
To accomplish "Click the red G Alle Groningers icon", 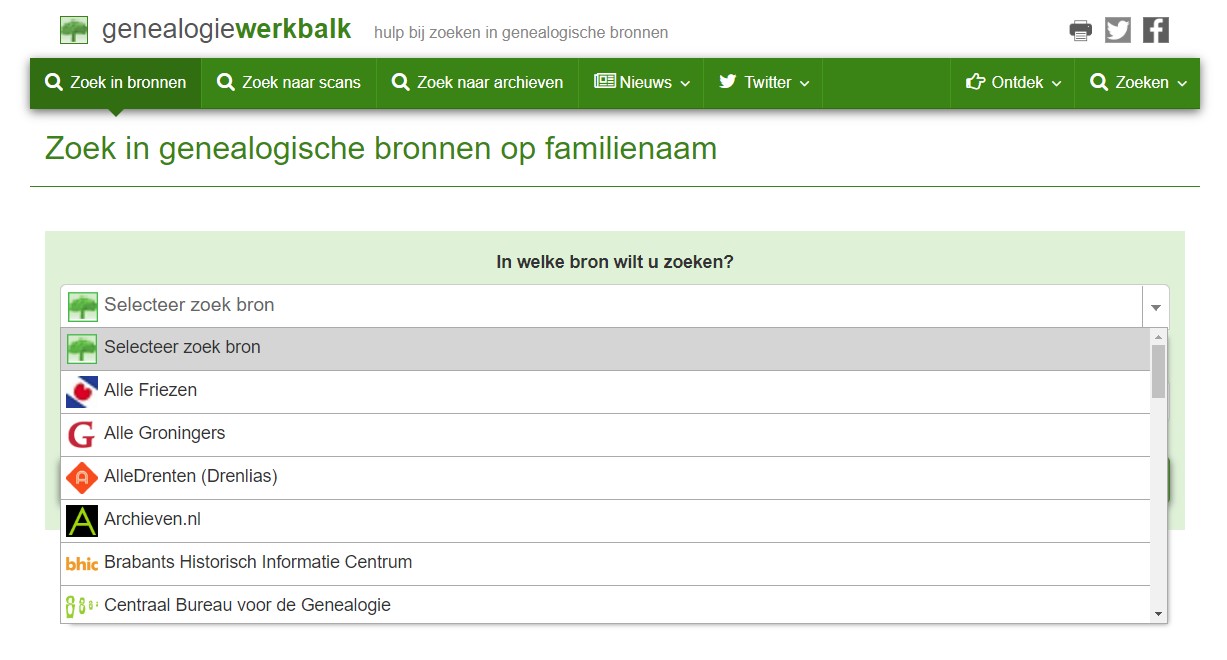I will [x=82, y=434].
